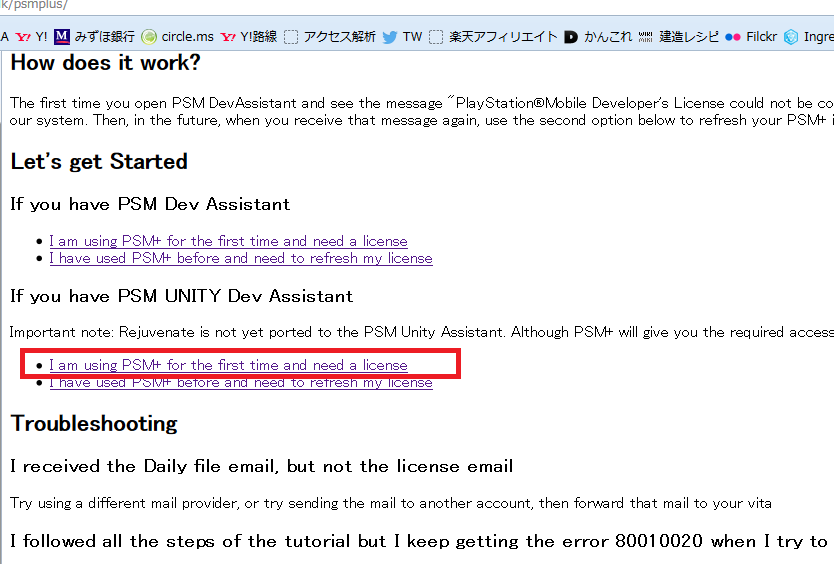Screen dimensions: 834x564
Task: Click refresh license link under PSM UNITY
Action: [241, 383]
